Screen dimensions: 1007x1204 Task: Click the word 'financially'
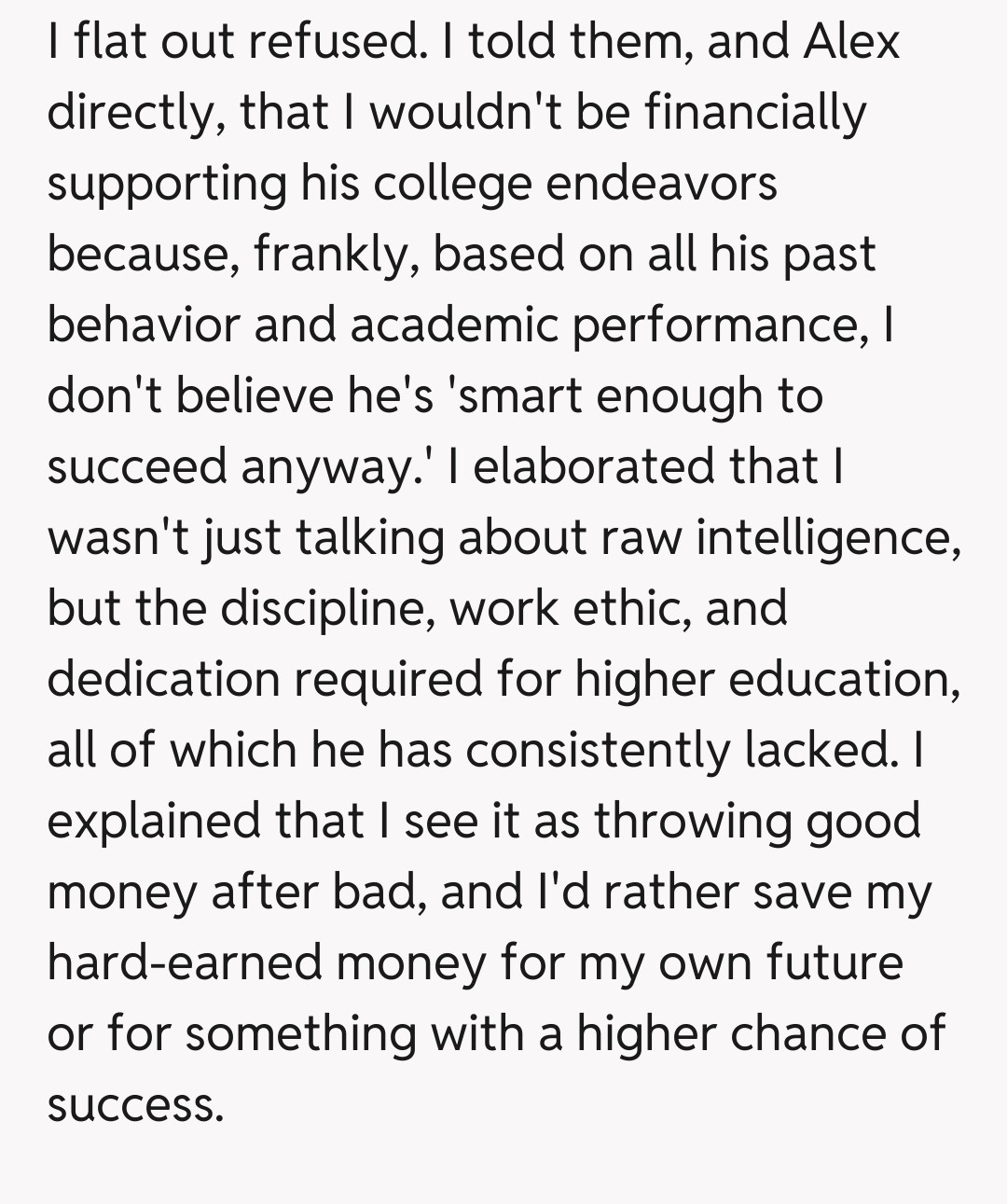[755, 114]
